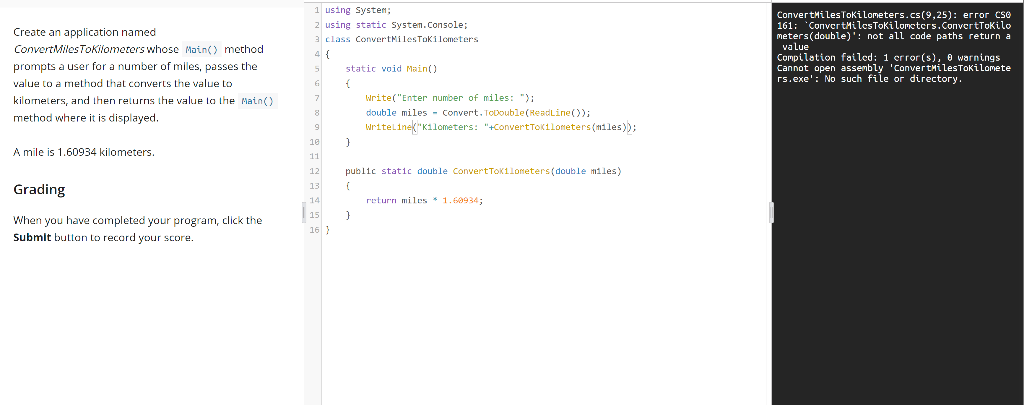Click empty line number 11 in the gutter
Viewport: 1024px width, 405px height.
[315, 157]
